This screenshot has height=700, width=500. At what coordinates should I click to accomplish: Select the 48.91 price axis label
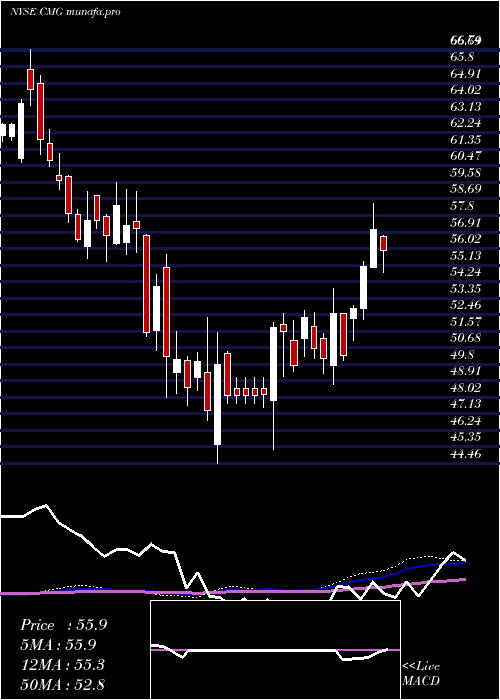coord(466,371)
